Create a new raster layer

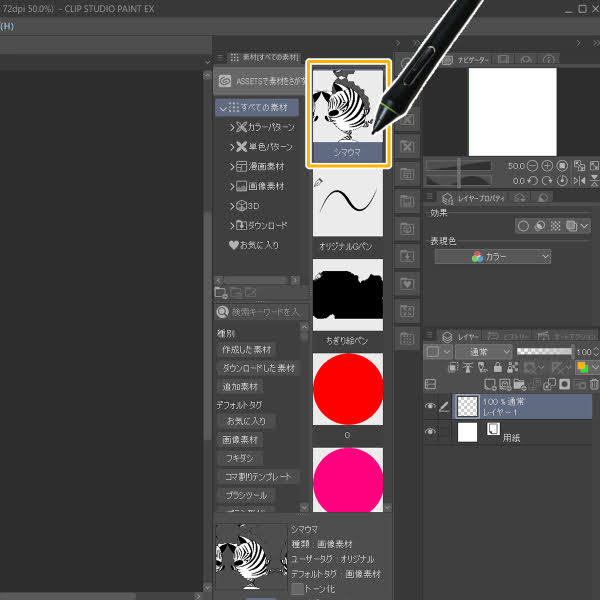490,384
